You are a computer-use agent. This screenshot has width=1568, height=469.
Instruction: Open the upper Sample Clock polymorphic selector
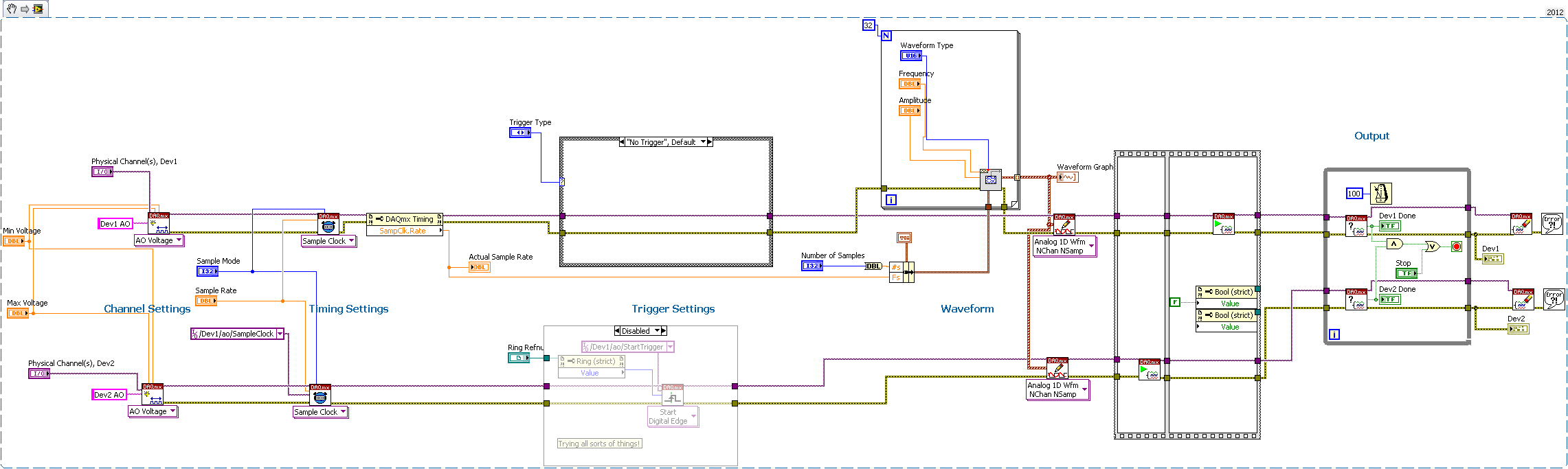click(x=329, y=241)
